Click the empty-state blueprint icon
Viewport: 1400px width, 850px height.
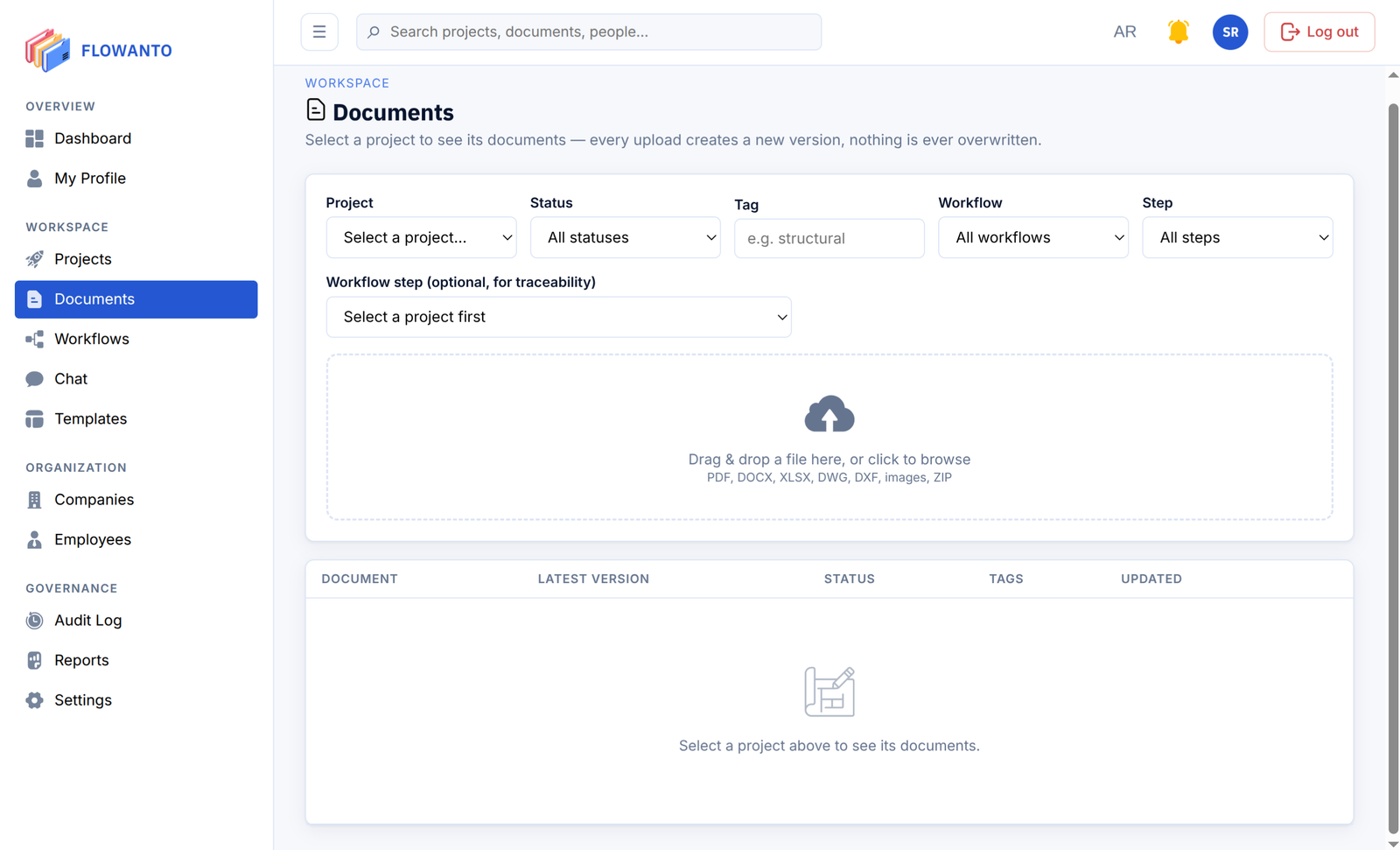829,692
